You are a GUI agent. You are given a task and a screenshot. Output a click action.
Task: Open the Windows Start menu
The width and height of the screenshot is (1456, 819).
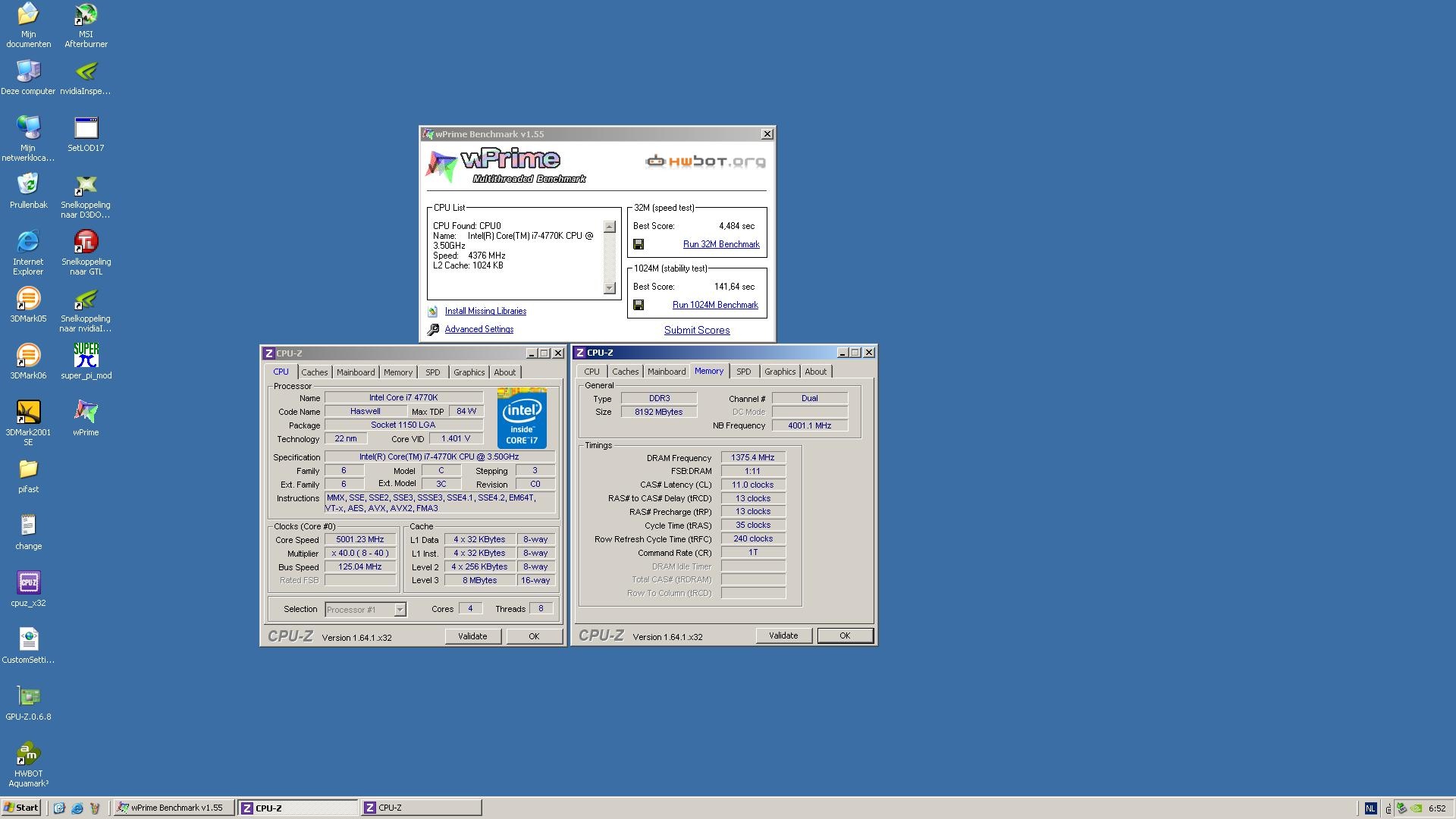[21, 808]
